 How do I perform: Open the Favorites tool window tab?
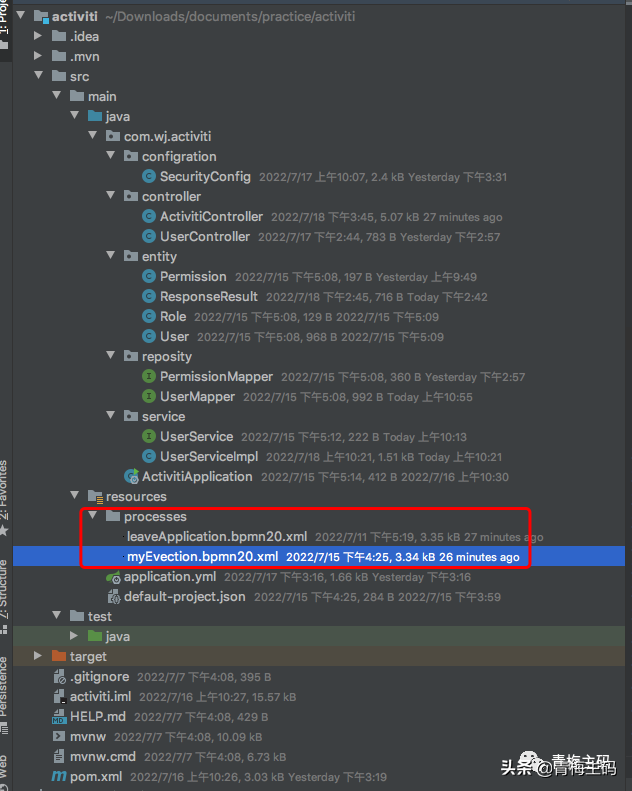pyautogui.click(x=4, y=497)
